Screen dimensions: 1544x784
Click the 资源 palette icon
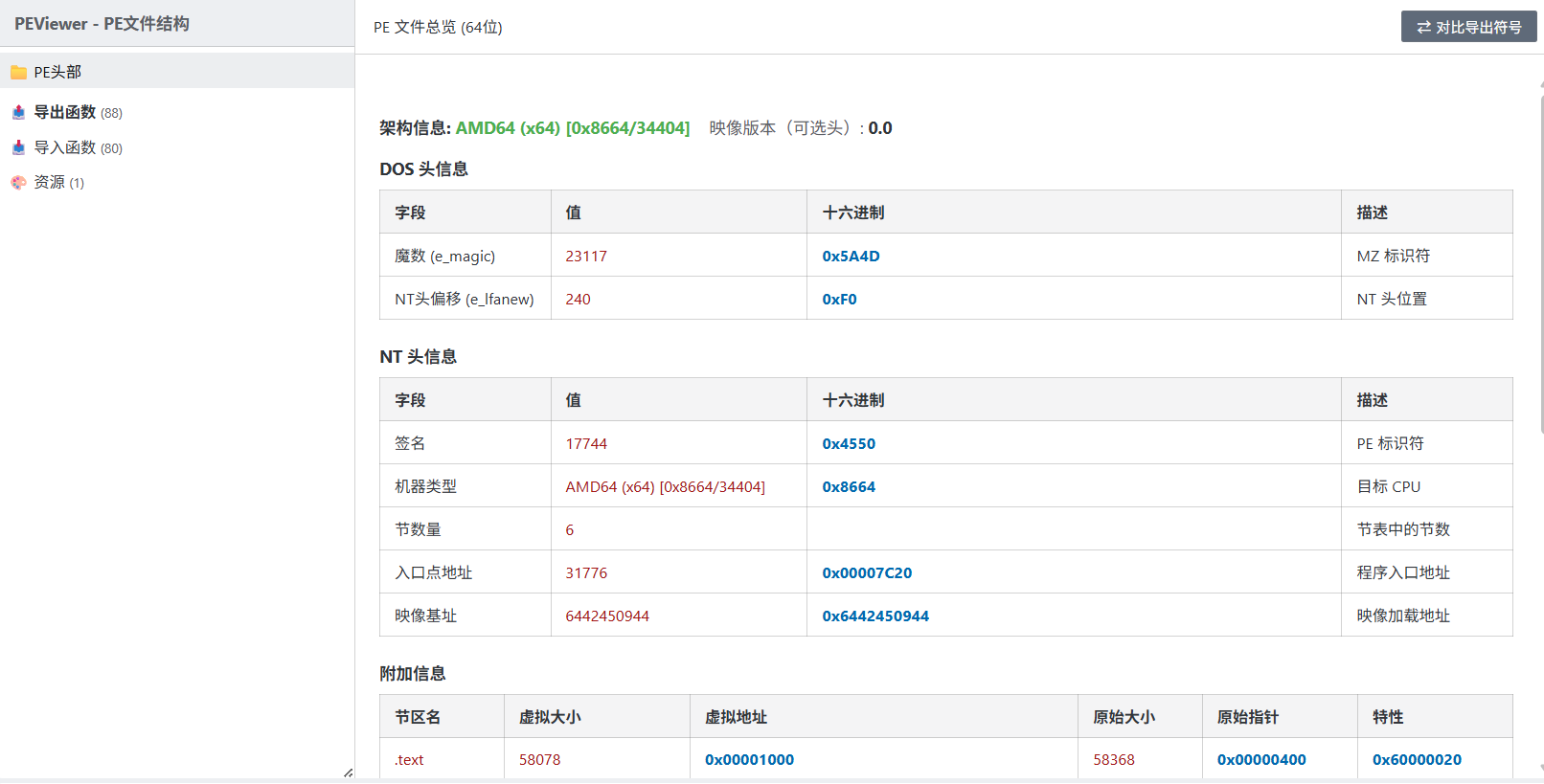click(x=18, y=182)
